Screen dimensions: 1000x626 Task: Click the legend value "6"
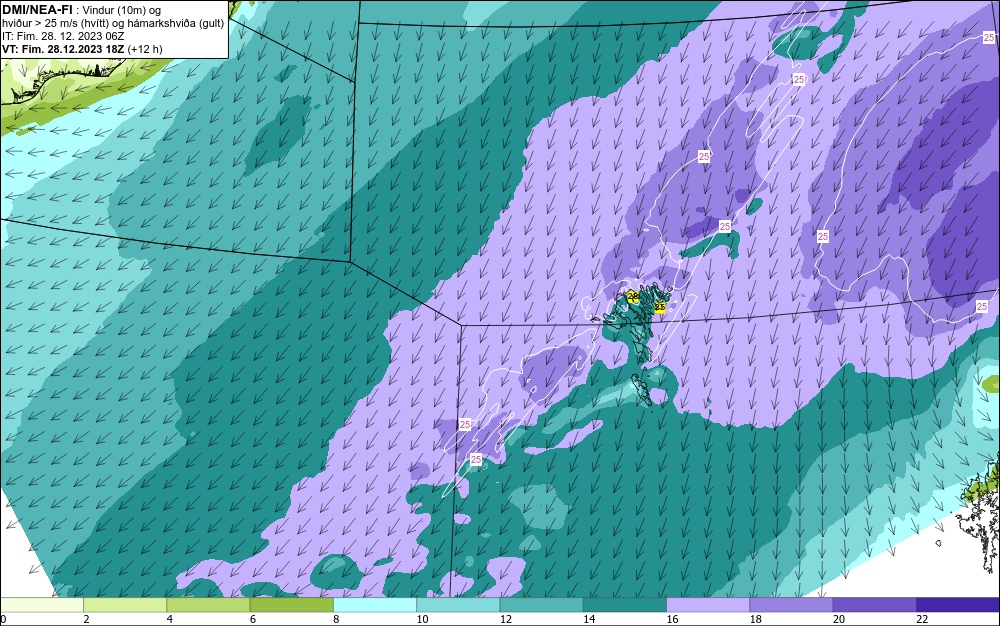tap(253, 619)
